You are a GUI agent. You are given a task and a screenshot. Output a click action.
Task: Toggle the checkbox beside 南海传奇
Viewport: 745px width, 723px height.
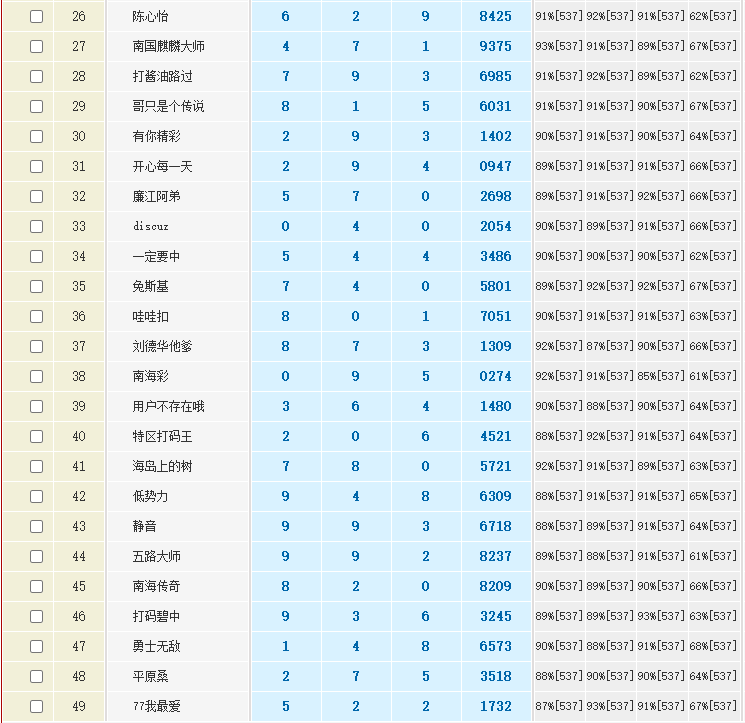tap(36, 586)
